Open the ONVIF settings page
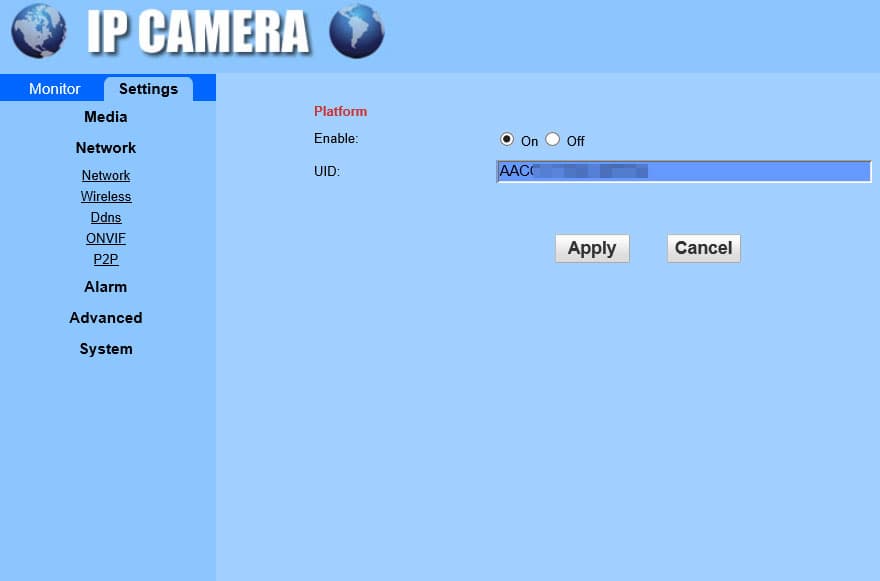The height and width of the screenshot is (581, 880). pos(106,238)
